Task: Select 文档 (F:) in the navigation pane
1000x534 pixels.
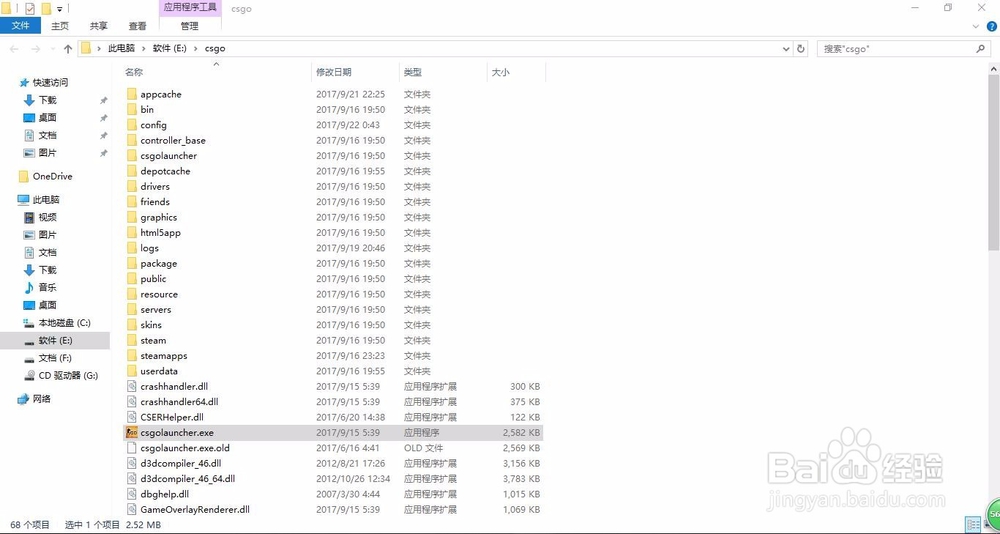Action: [x=55, y=358]
